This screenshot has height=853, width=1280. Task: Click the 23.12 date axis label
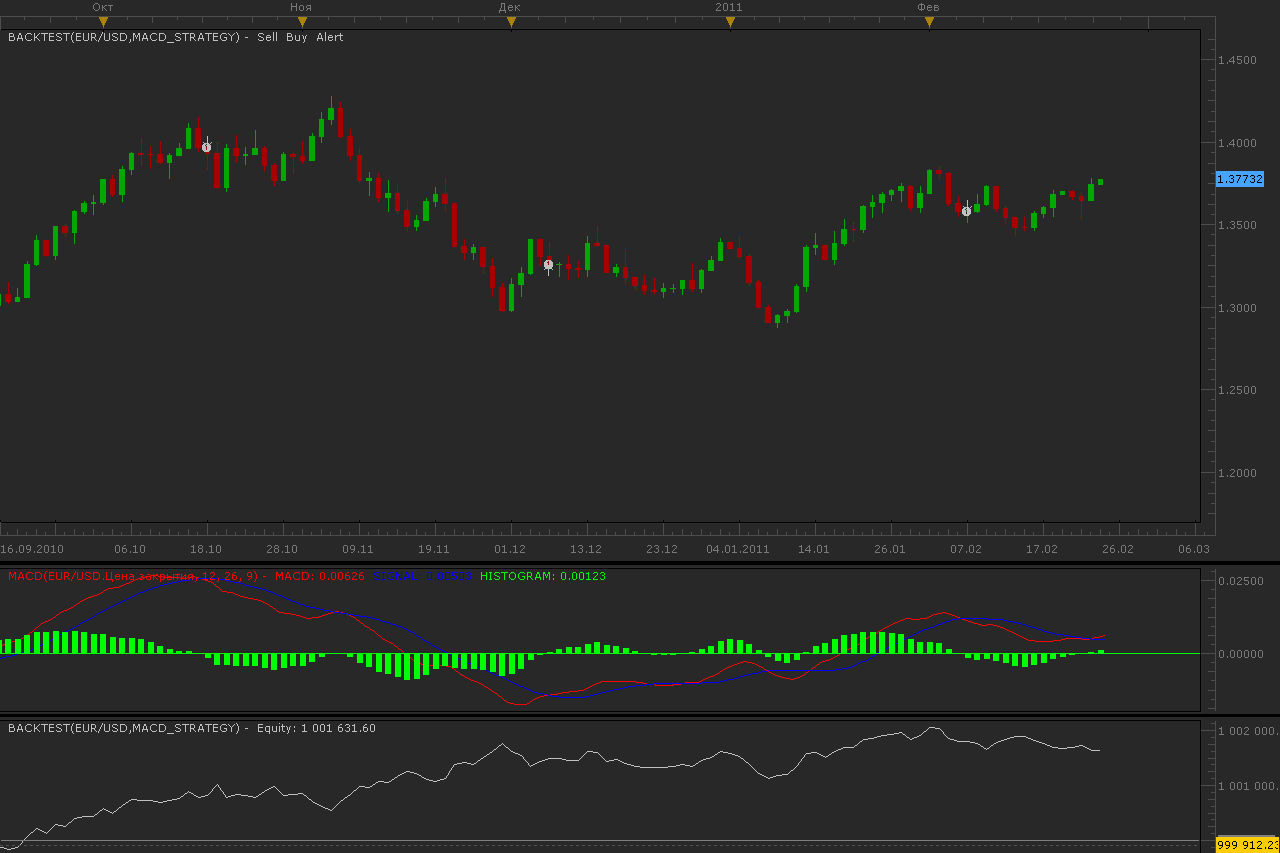(x=662, y=549)
